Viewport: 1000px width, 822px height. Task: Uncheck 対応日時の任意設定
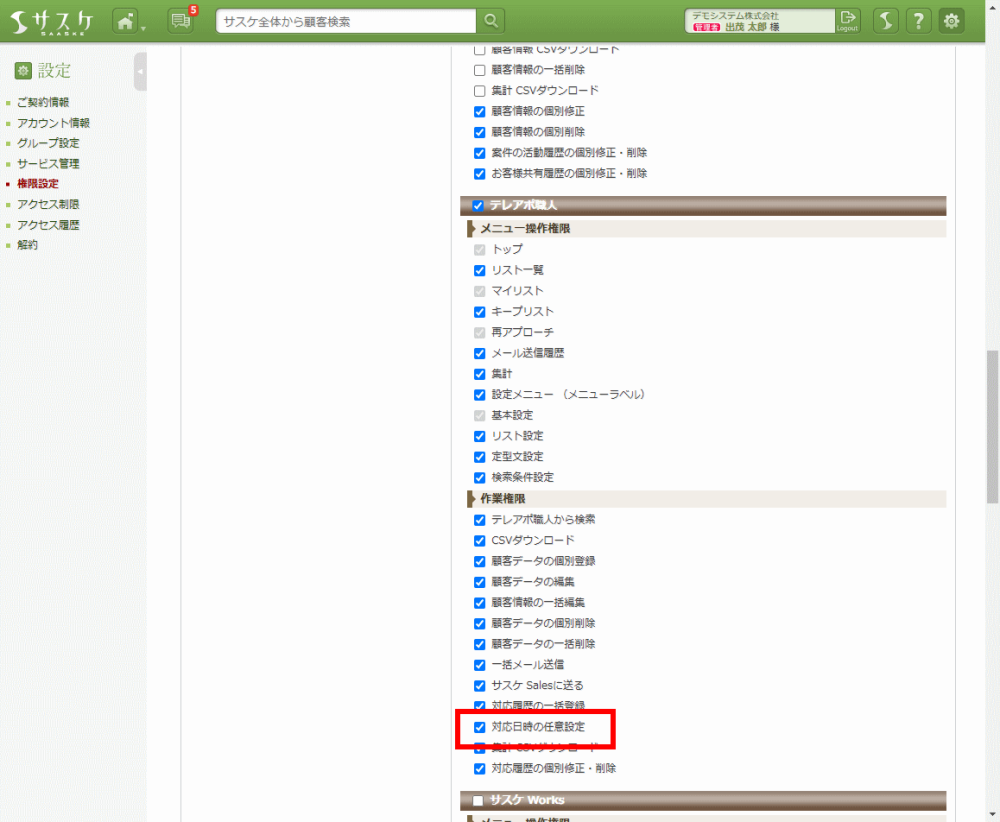[480, 727]
